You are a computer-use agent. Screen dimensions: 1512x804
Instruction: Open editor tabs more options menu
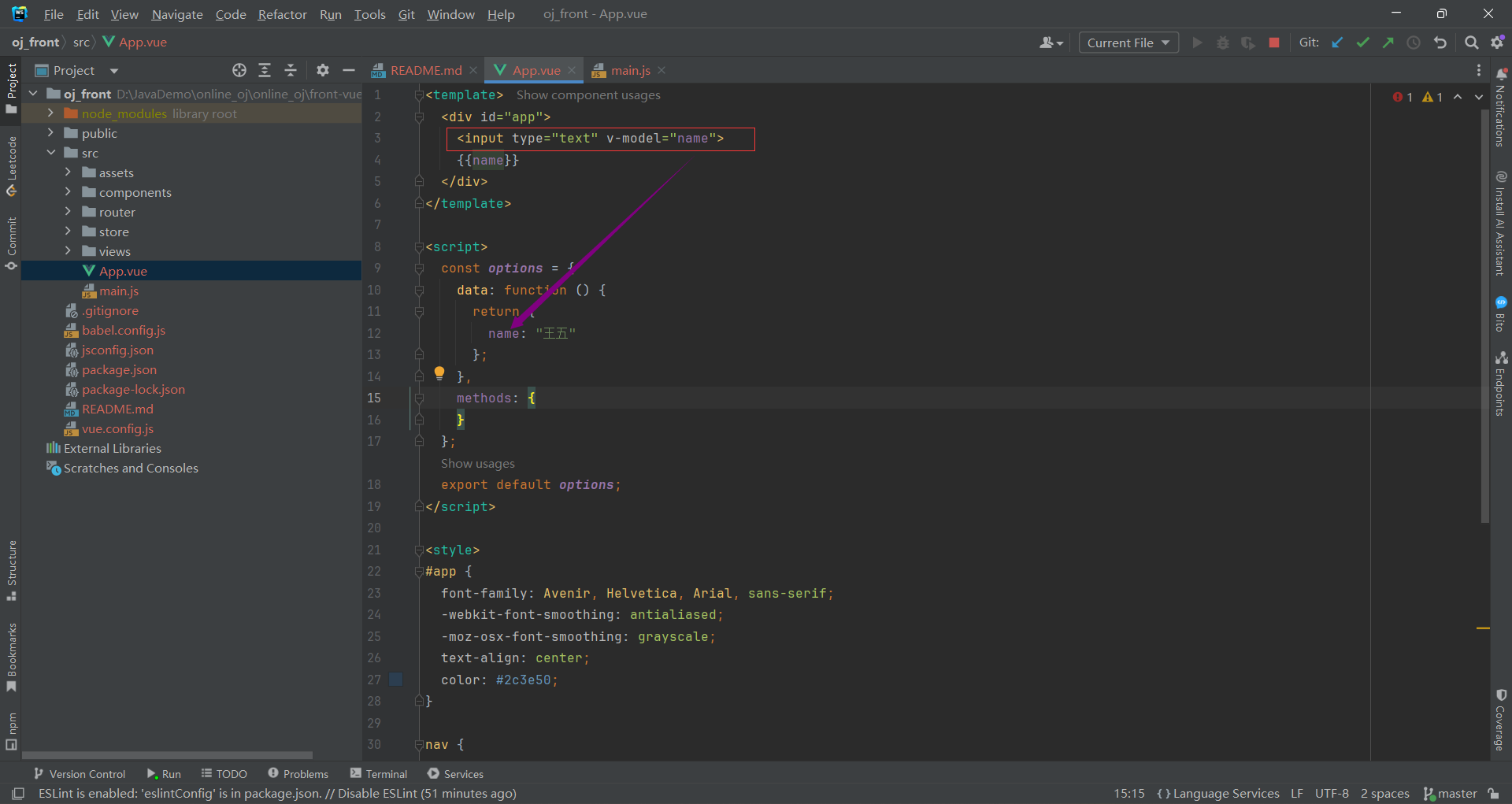[1478, 70]
